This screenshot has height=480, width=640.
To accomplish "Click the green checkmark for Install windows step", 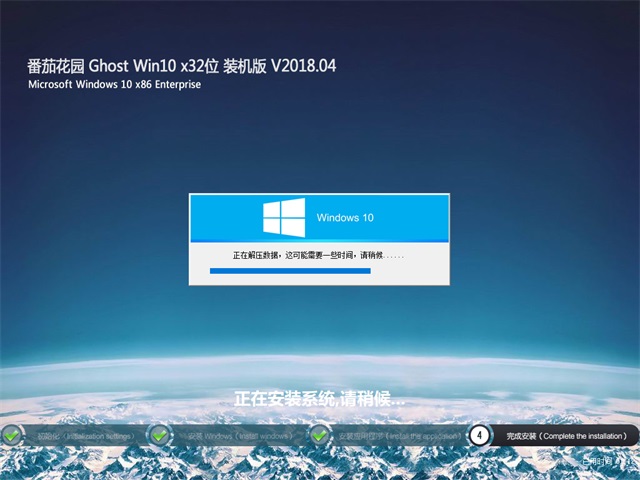I will coord(160,435).
